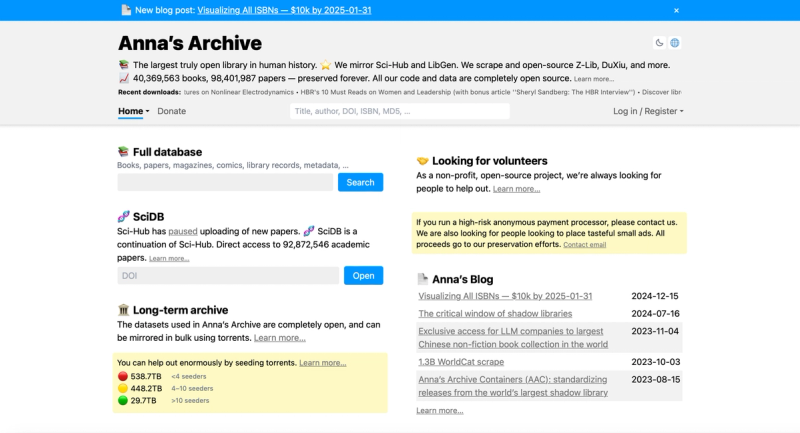Open Learn more about seeding torrents

pos(322,363)
